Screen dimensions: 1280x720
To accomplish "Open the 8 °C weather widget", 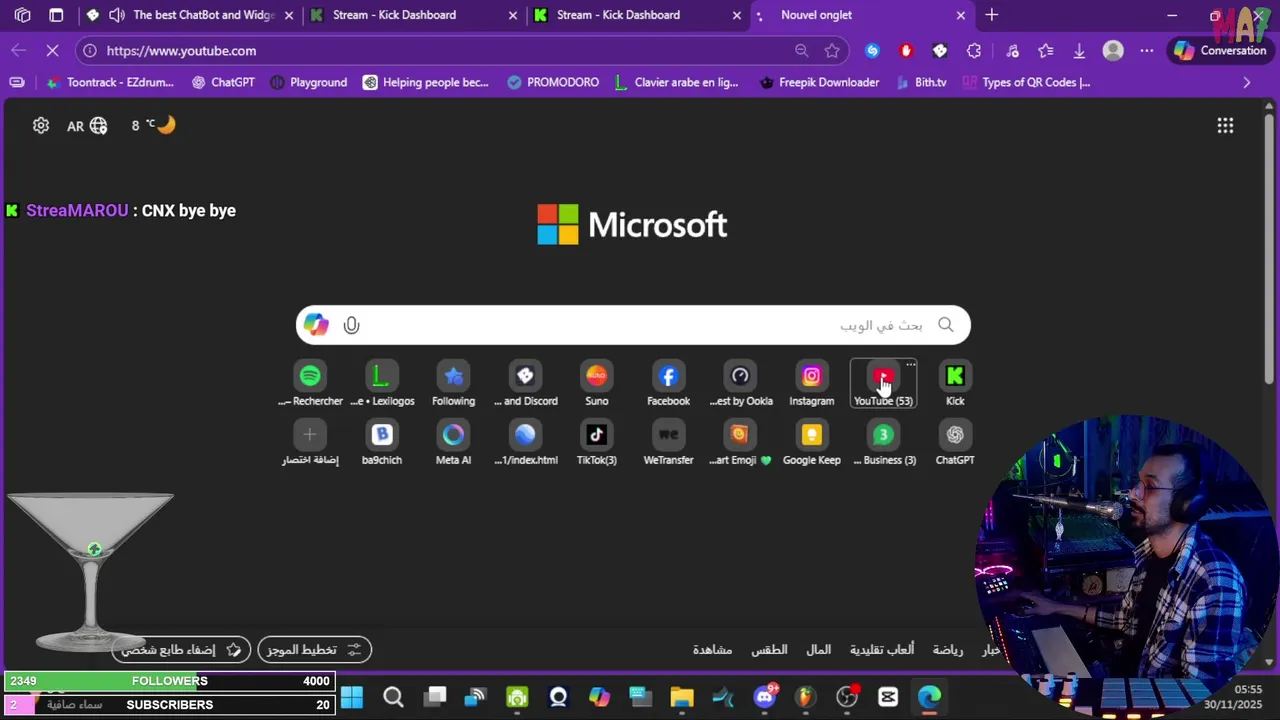I will 153,125.
